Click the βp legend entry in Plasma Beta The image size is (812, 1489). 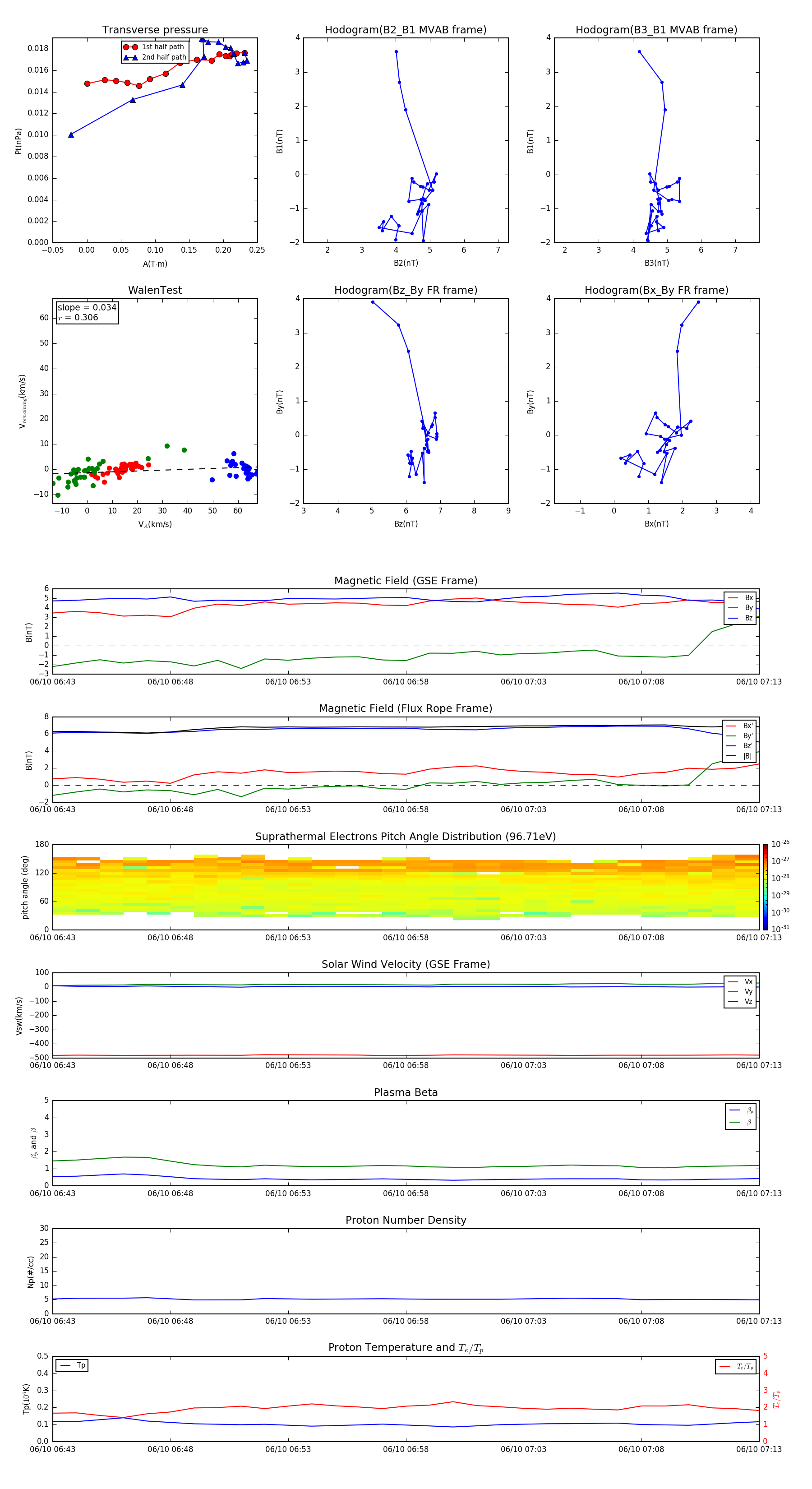point(741,1110)
